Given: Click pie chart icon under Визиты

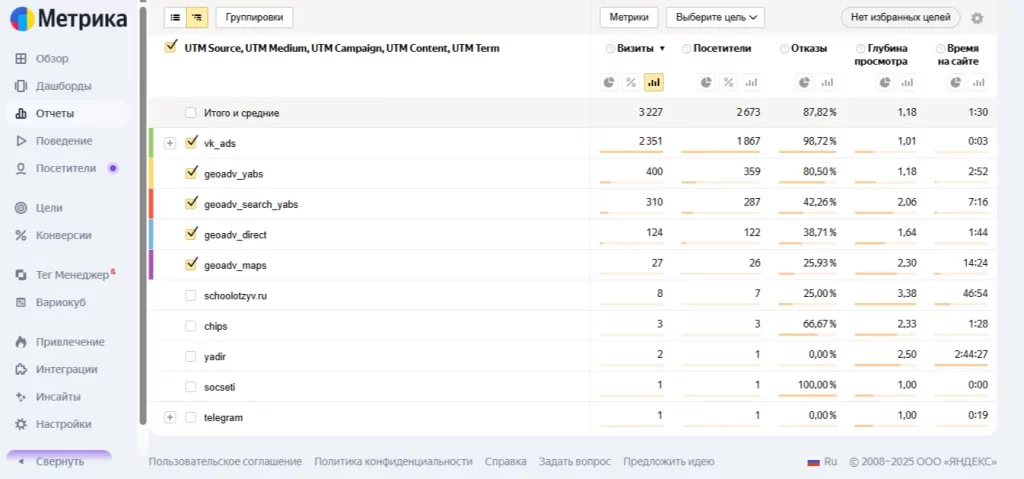Looking at the screenshot, I should click(x=609, y=82).
